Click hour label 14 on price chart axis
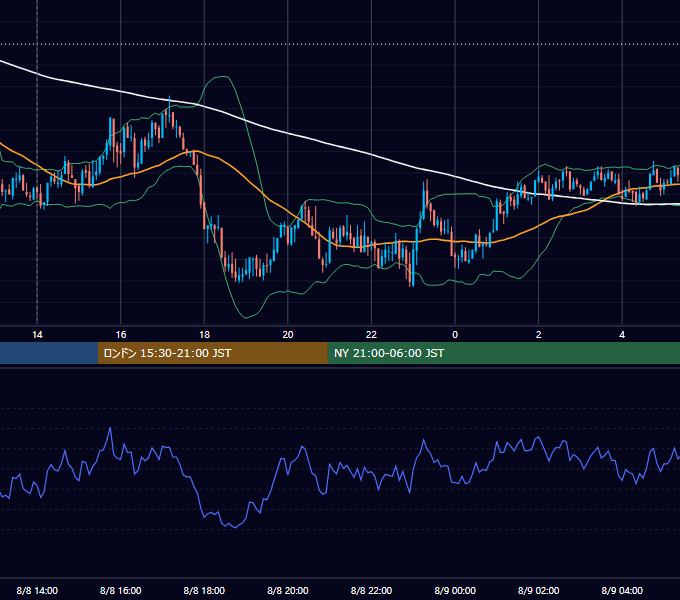The image size is (680, 600). pyautogui.click(x=37, y=335)
